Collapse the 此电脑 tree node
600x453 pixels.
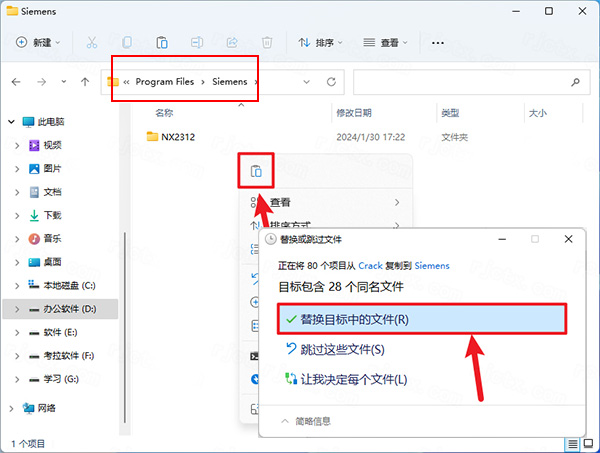11,122
